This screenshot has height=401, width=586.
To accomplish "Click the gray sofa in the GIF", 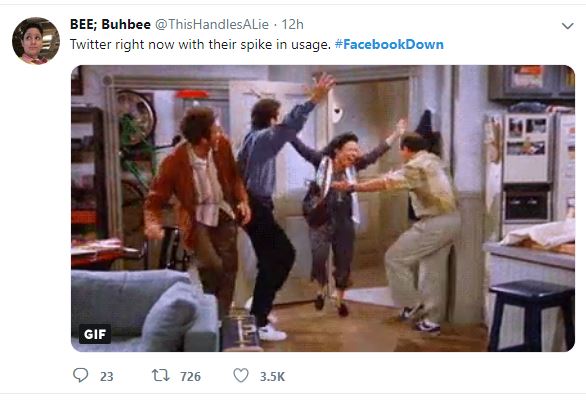I will pos(144,310).
